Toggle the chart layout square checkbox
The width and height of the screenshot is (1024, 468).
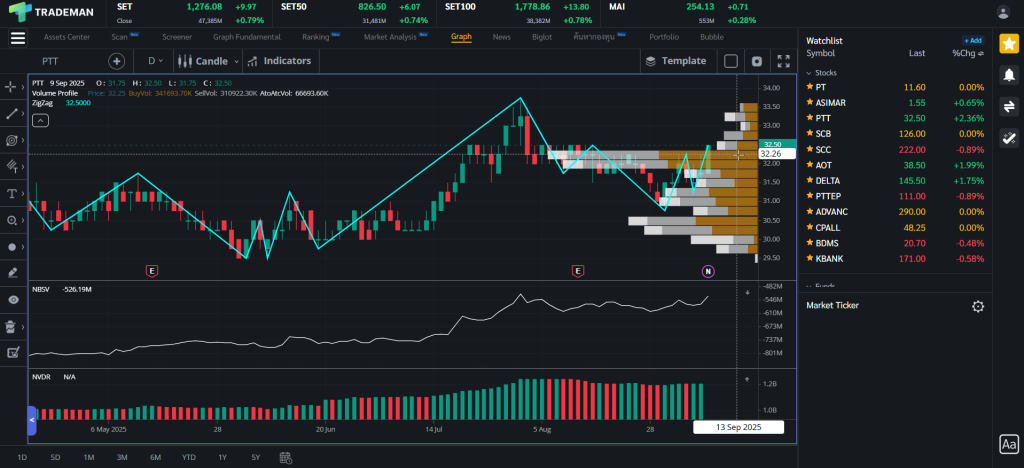731,61
